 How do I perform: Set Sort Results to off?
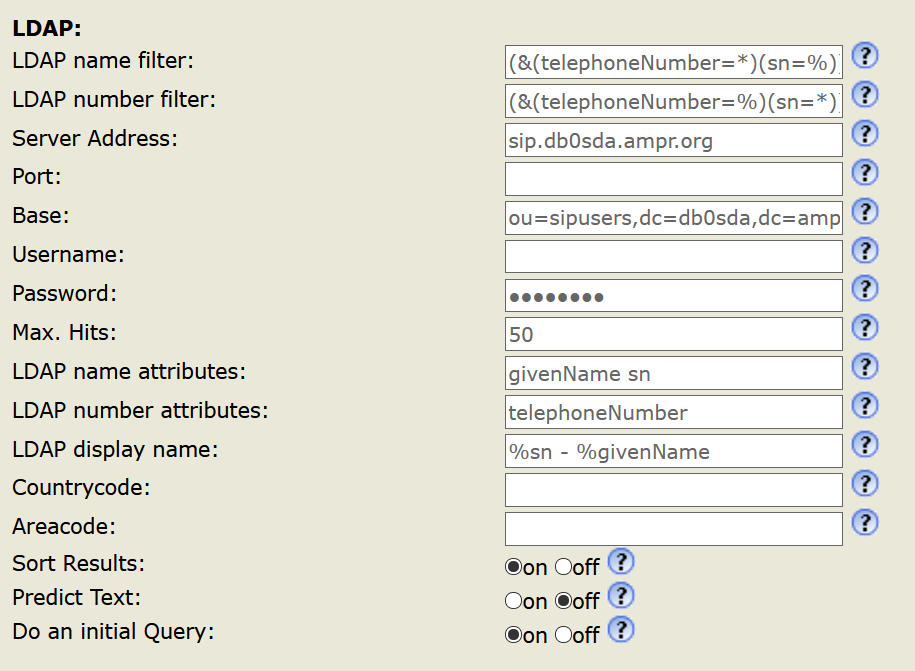(x=563, y=567)
